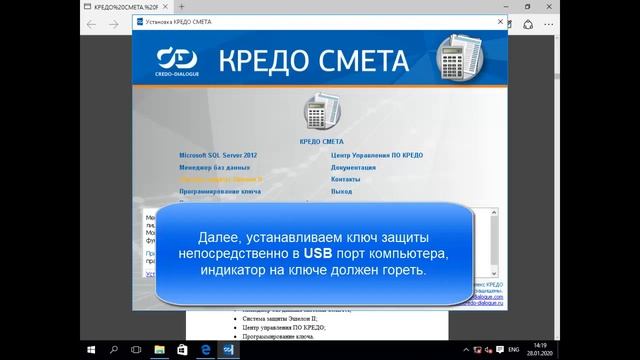The height and width of the screenshot is (360, 640).
Task: Open Windows taskbar search
Action: click(114, 350)
